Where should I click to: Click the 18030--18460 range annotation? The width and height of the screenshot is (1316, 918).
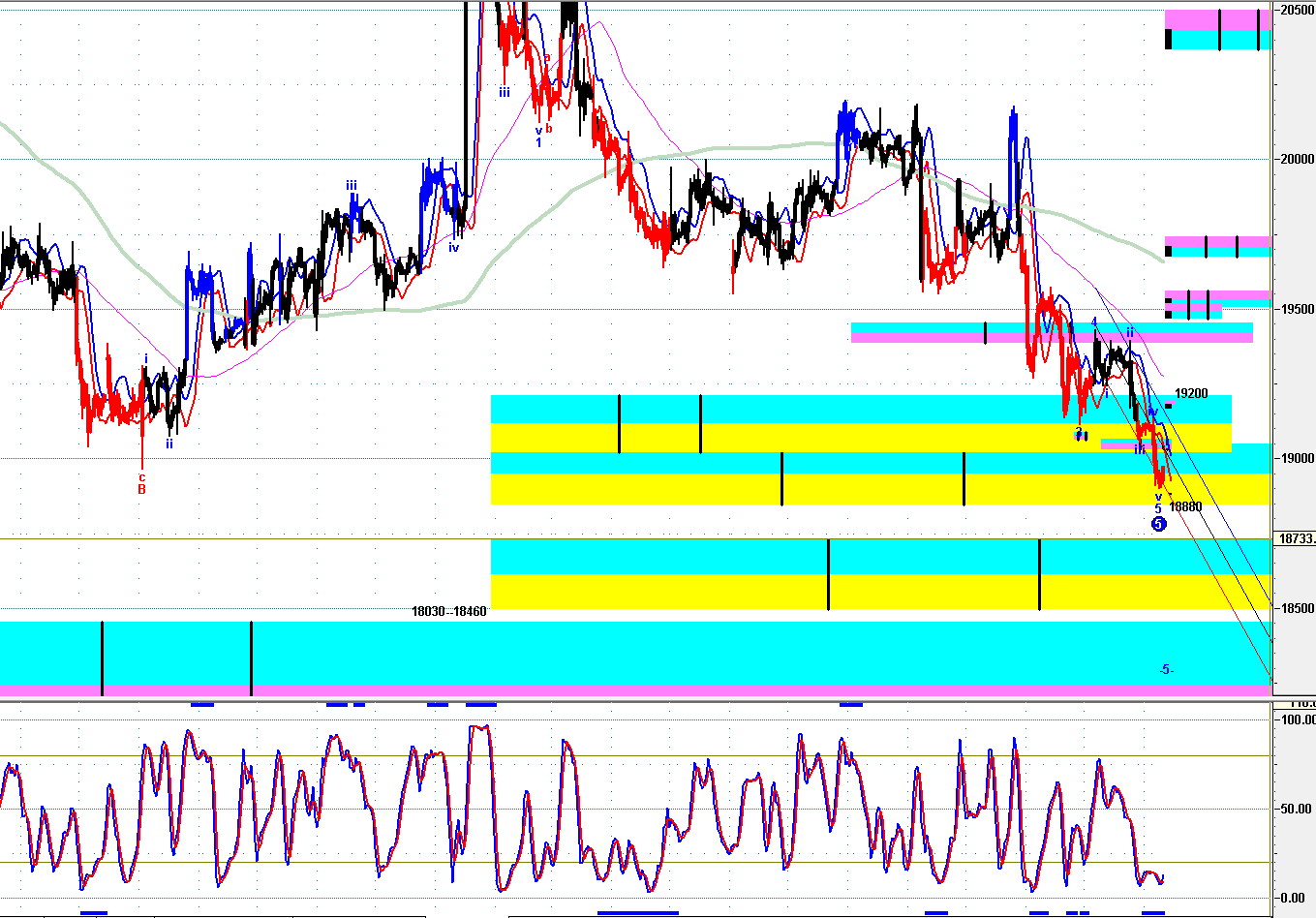pos(448,612)
